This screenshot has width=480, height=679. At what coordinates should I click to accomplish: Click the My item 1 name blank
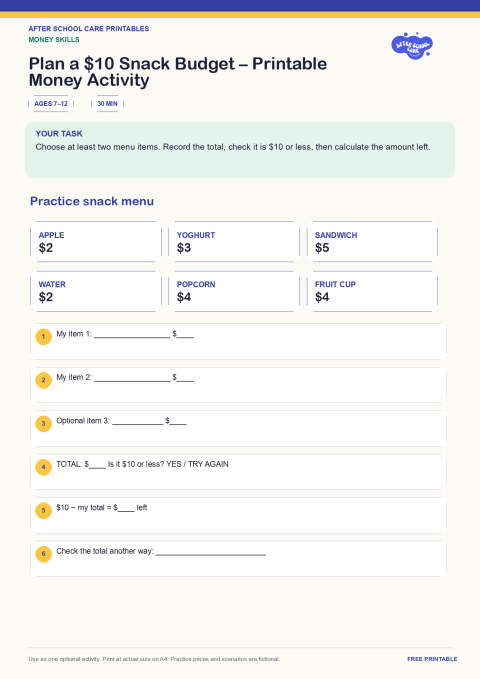tap(132, 334)
